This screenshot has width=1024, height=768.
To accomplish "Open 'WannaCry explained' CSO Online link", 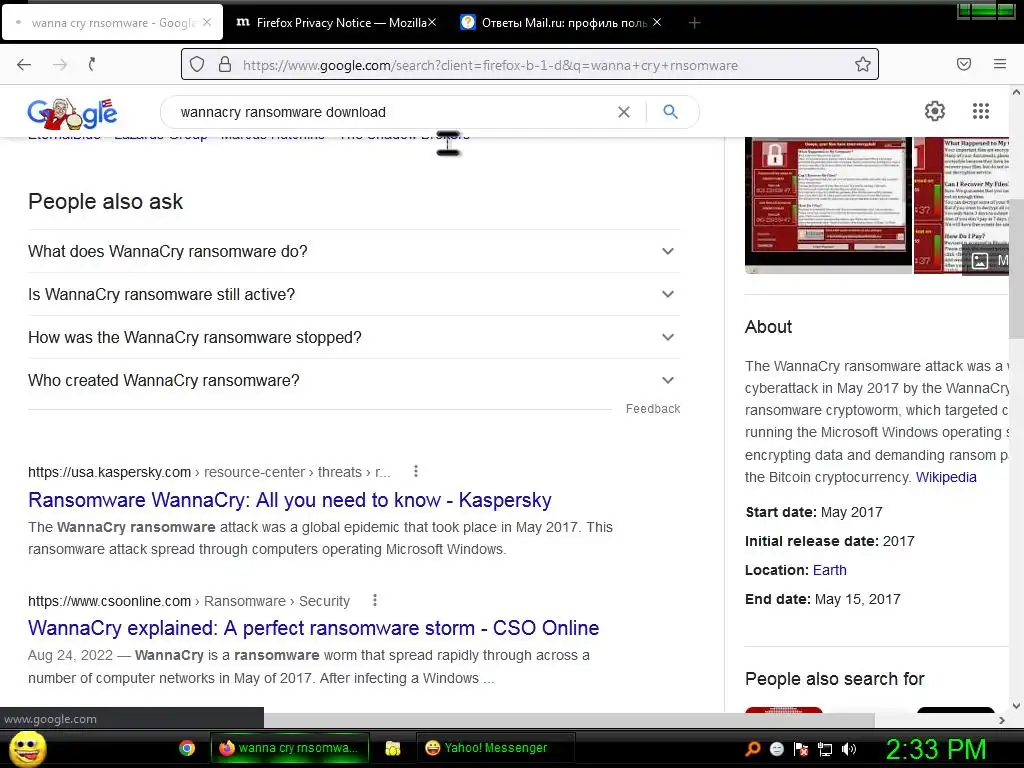I will pyautogui.click(x=313, y=628).
